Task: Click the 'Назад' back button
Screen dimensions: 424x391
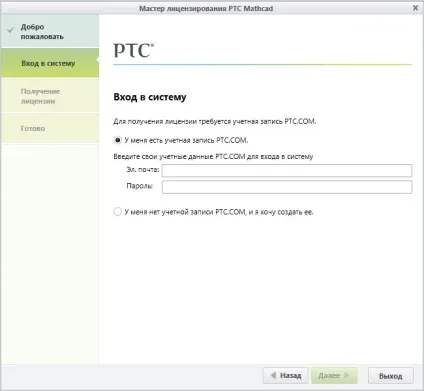Action: (286, 376)
